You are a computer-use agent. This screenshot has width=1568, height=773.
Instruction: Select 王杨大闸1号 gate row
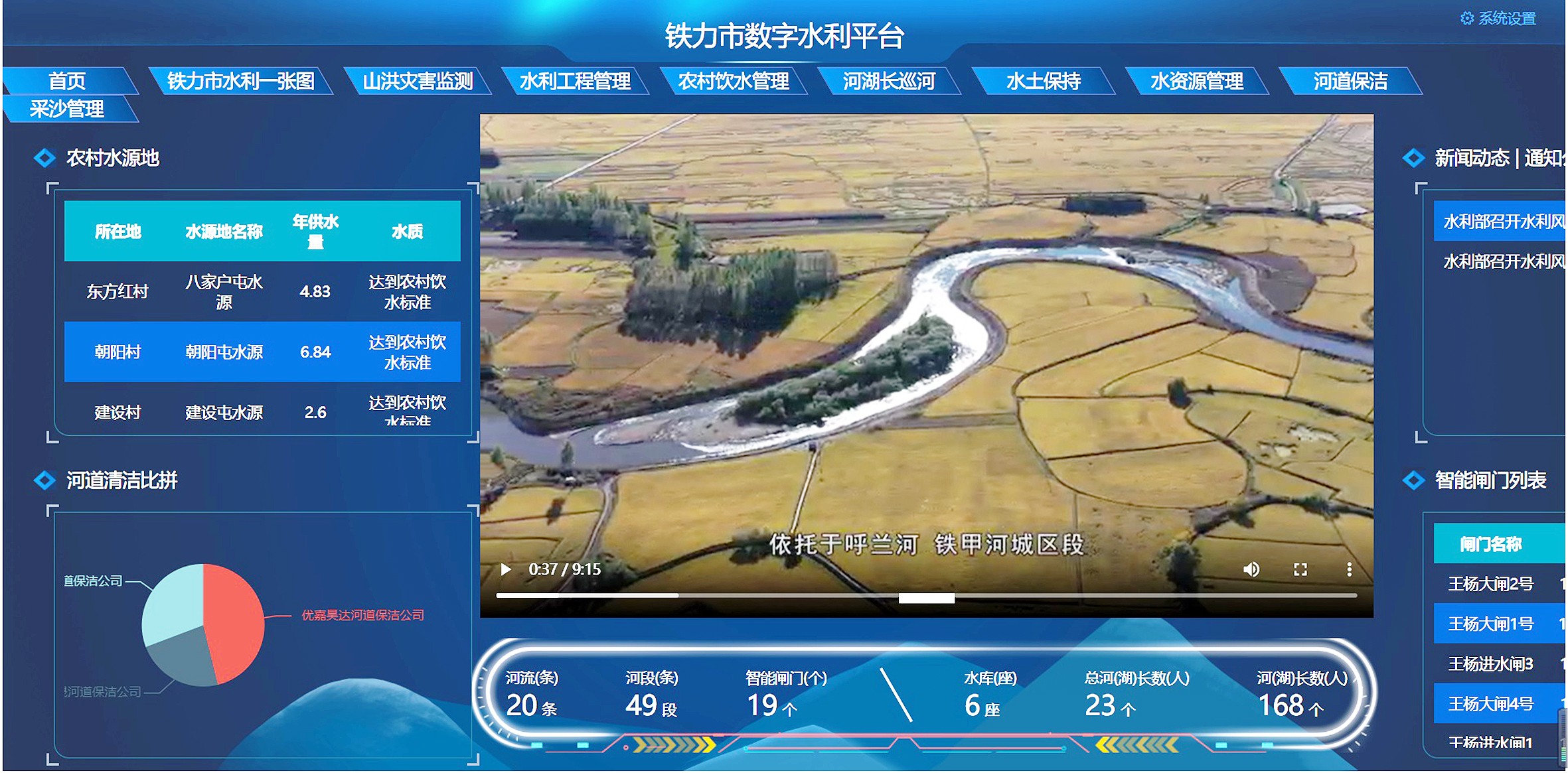[x=1499, y=624]
